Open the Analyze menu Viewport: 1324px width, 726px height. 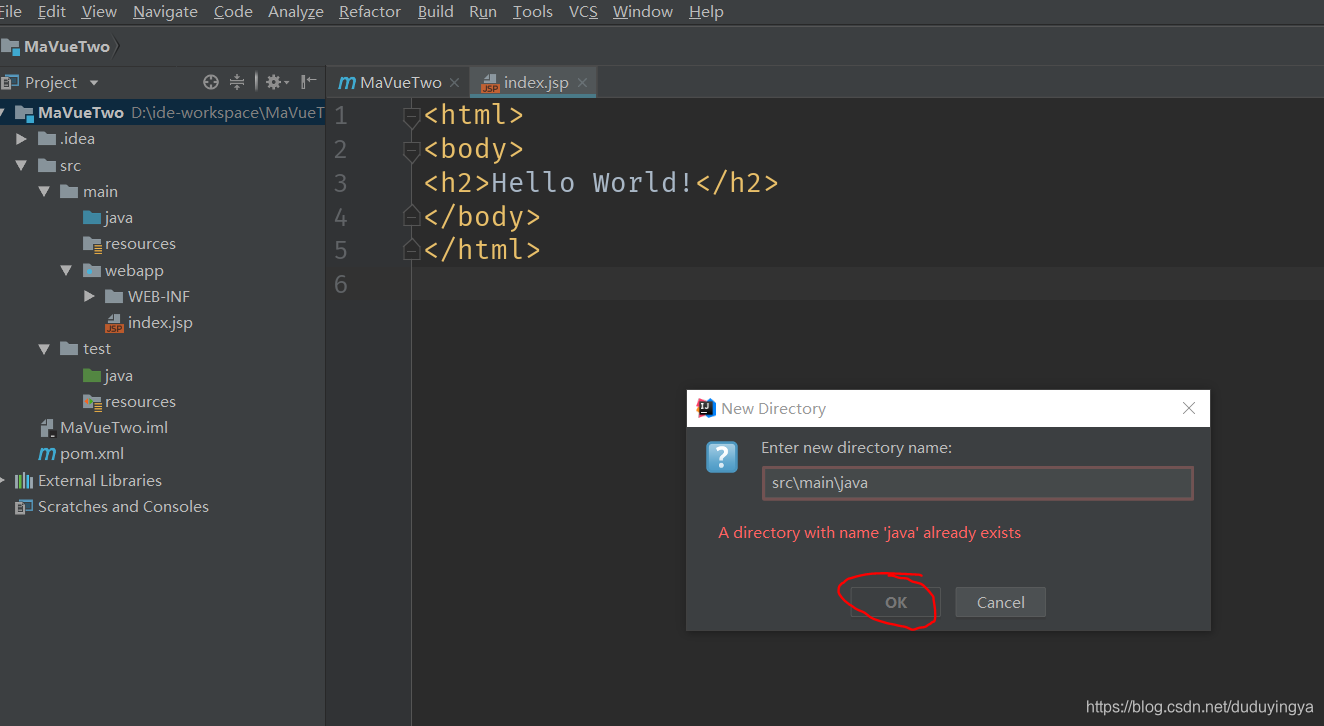pos(296,12)
